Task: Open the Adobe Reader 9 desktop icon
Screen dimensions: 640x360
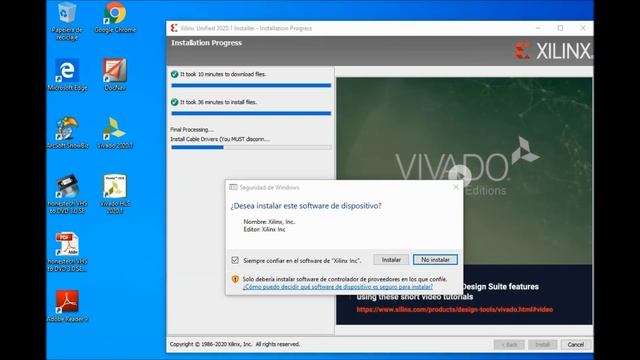Action: click(x=67, y=307)
